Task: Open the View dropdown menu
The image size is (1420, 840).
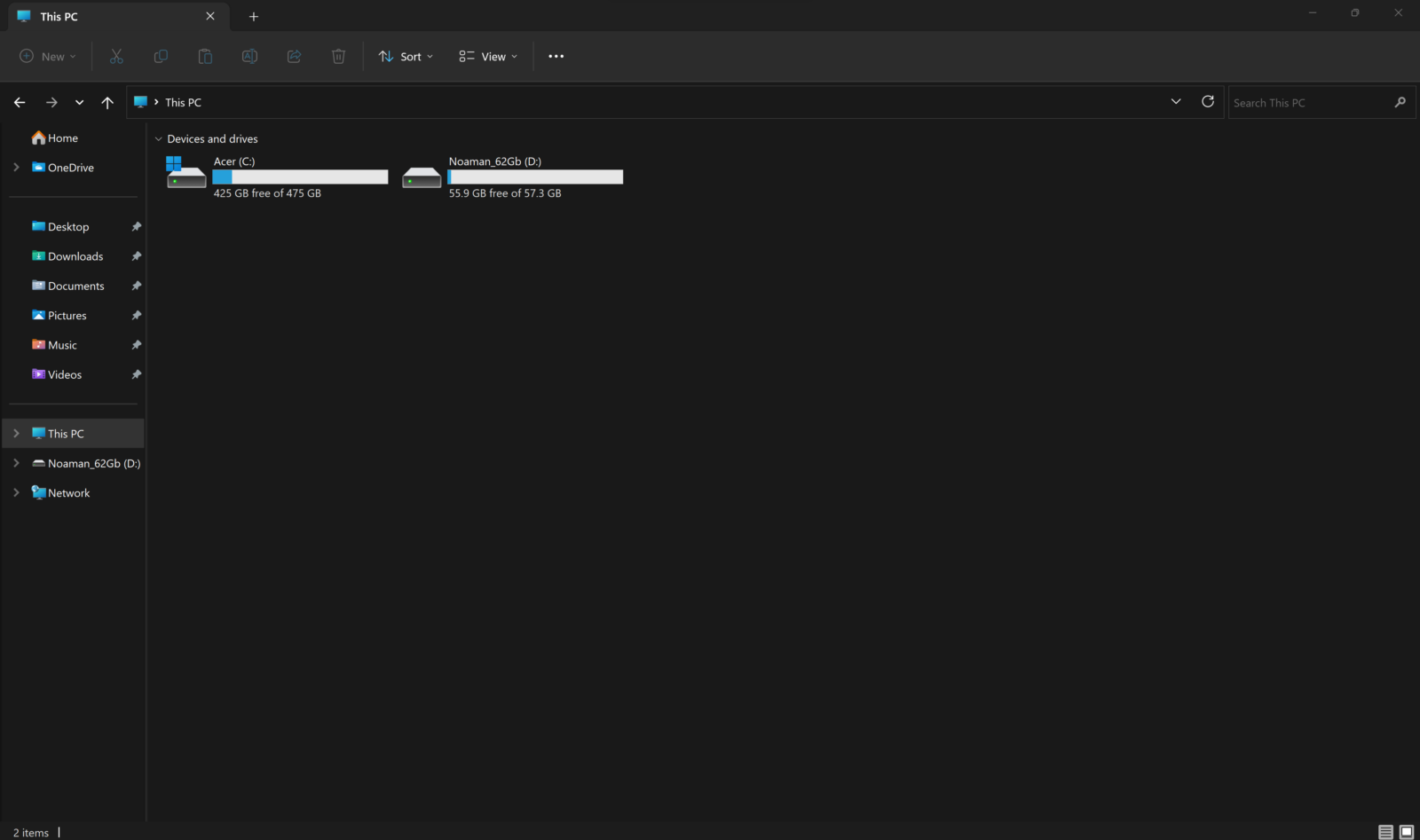Action: coord(488,56)
